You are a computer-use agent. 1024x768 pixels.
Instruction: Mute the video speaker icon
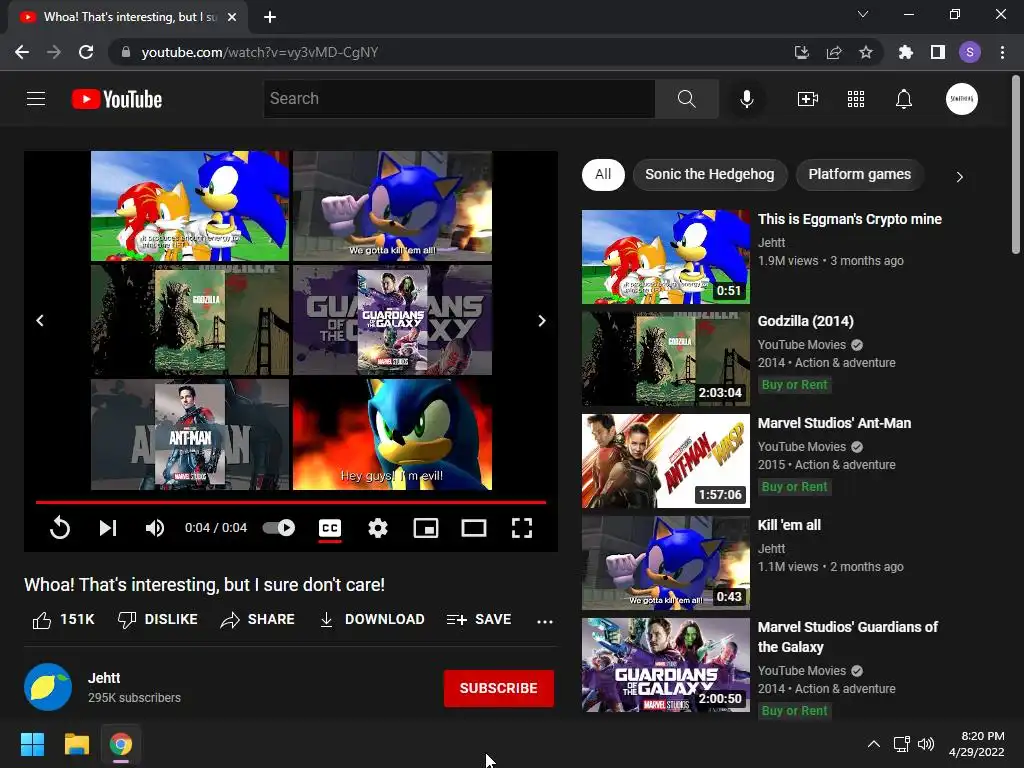[x=155, y=528]
